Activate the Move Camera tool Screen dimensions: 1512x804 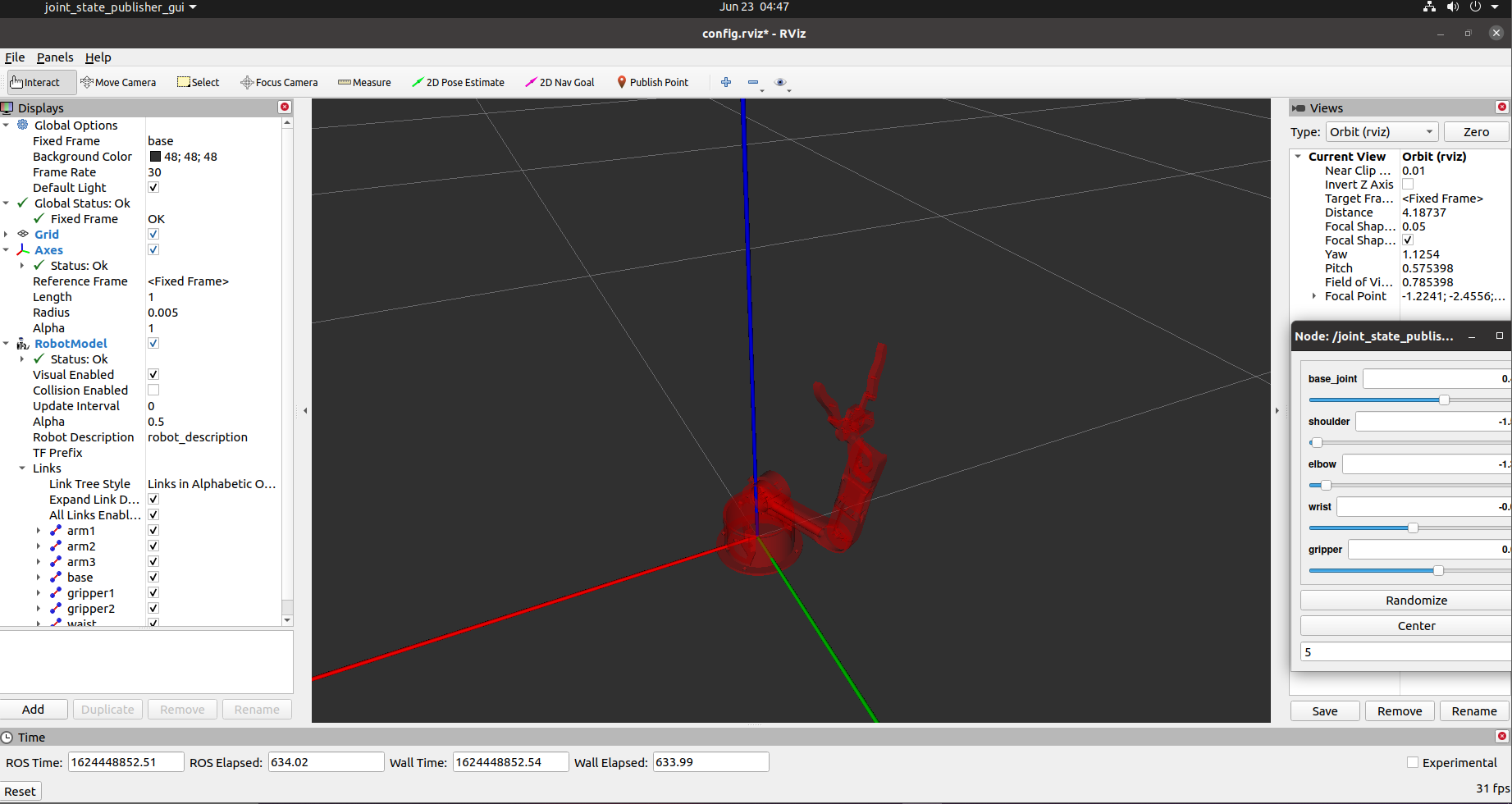118,82
